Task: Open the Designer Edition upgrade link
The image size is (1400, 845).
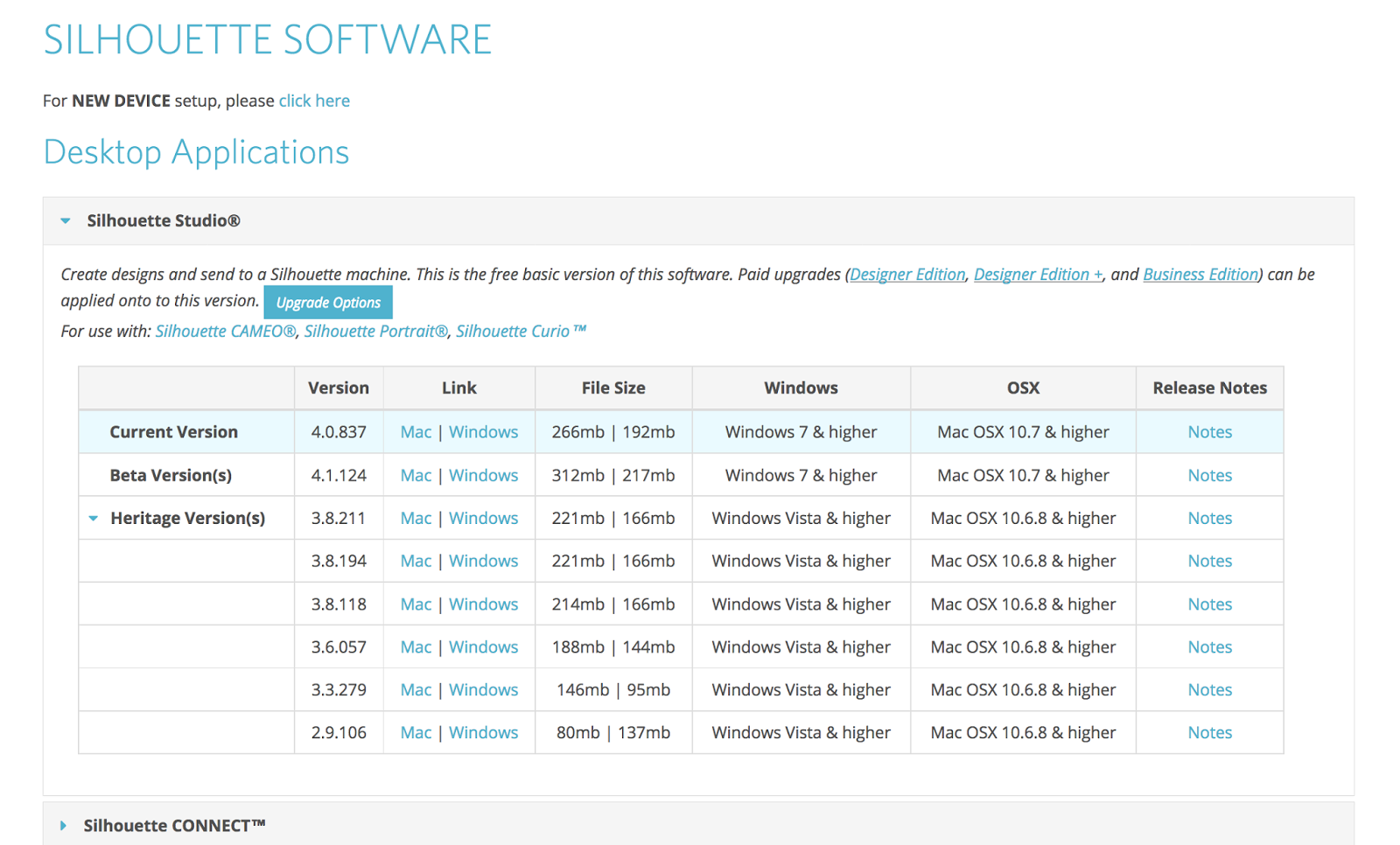Action: [x=906, y=274]
